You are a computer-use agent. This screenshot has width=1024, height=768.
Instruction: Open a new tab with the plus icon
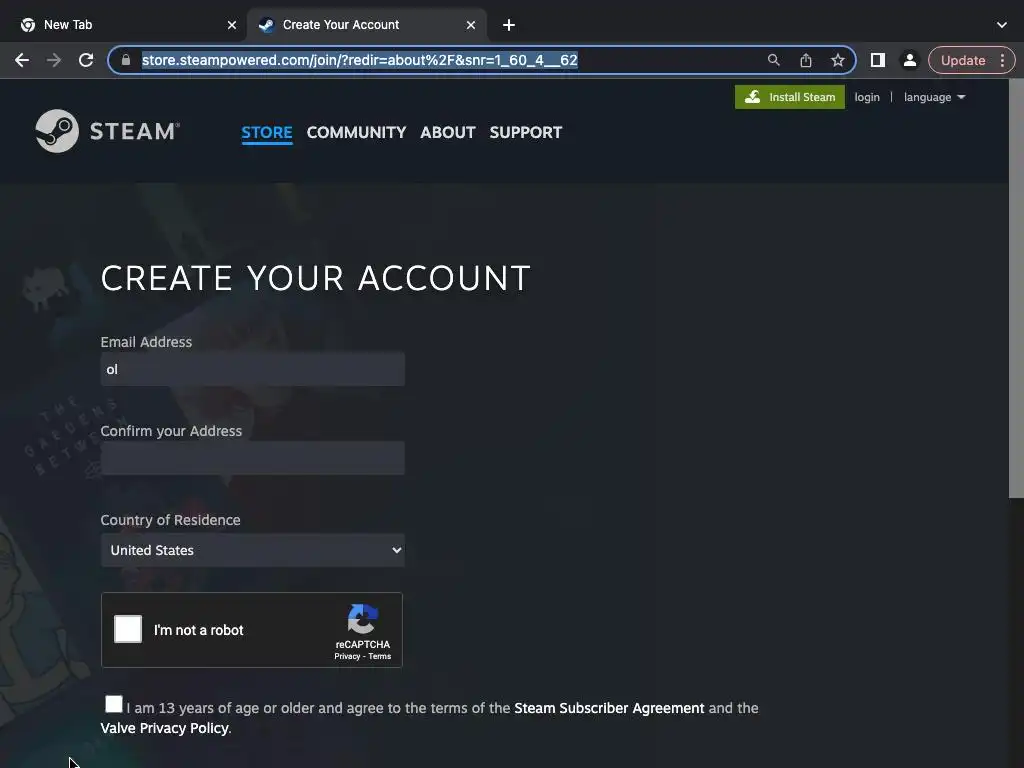click(509, 25)
